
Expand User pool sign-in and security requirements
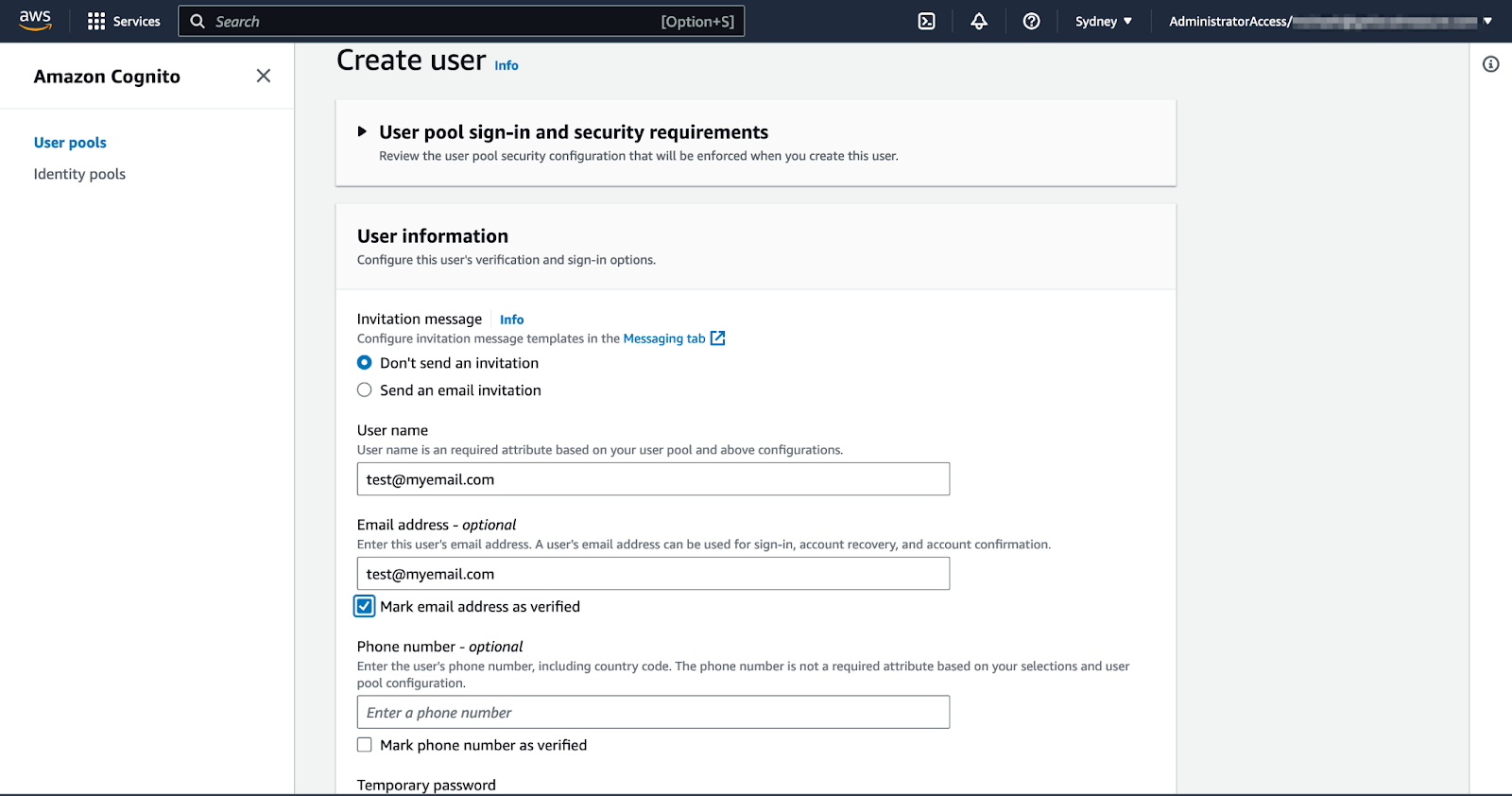pyautogui.click(x=362, y=132)
